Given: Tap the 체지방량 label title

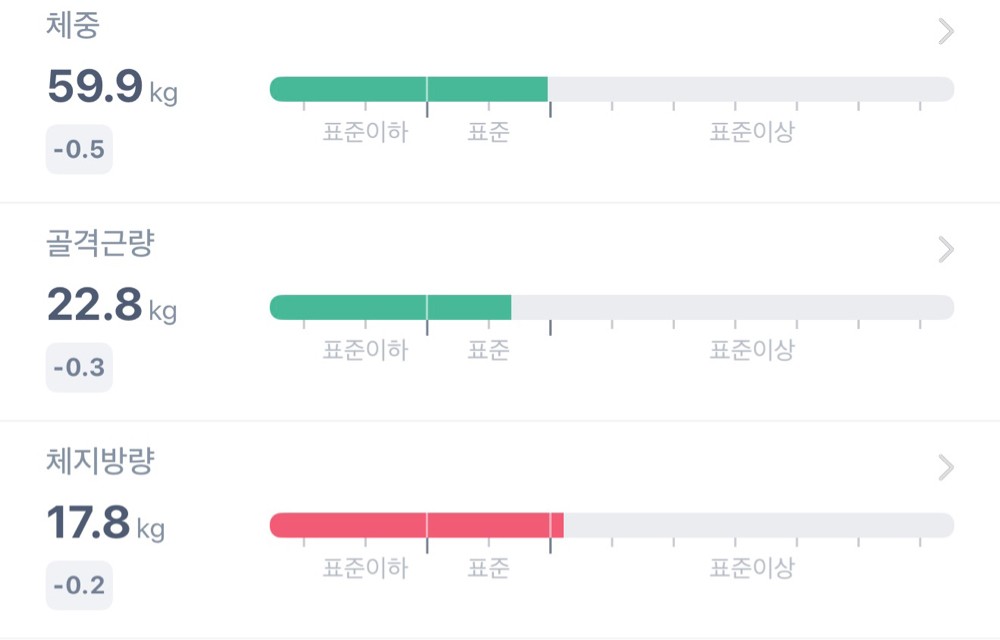Looking at the screenshot, I should coord(100,461).
